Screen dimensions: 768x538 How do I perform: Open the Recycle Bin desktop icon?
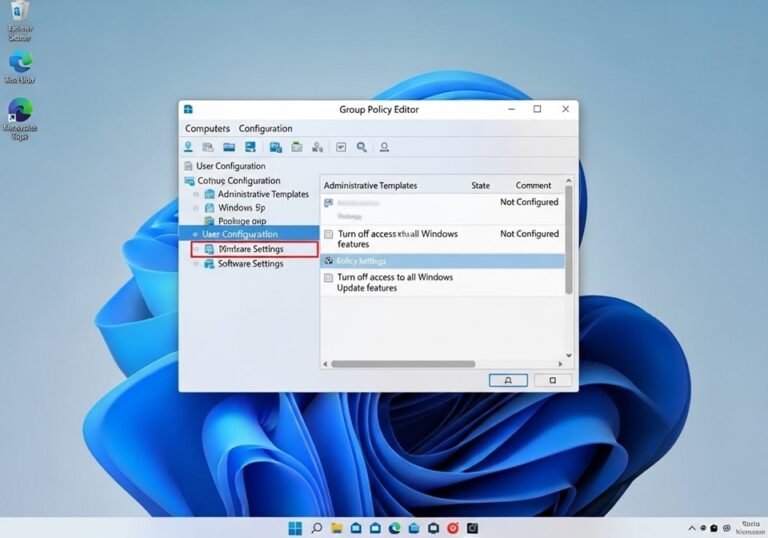click(20, 21)
